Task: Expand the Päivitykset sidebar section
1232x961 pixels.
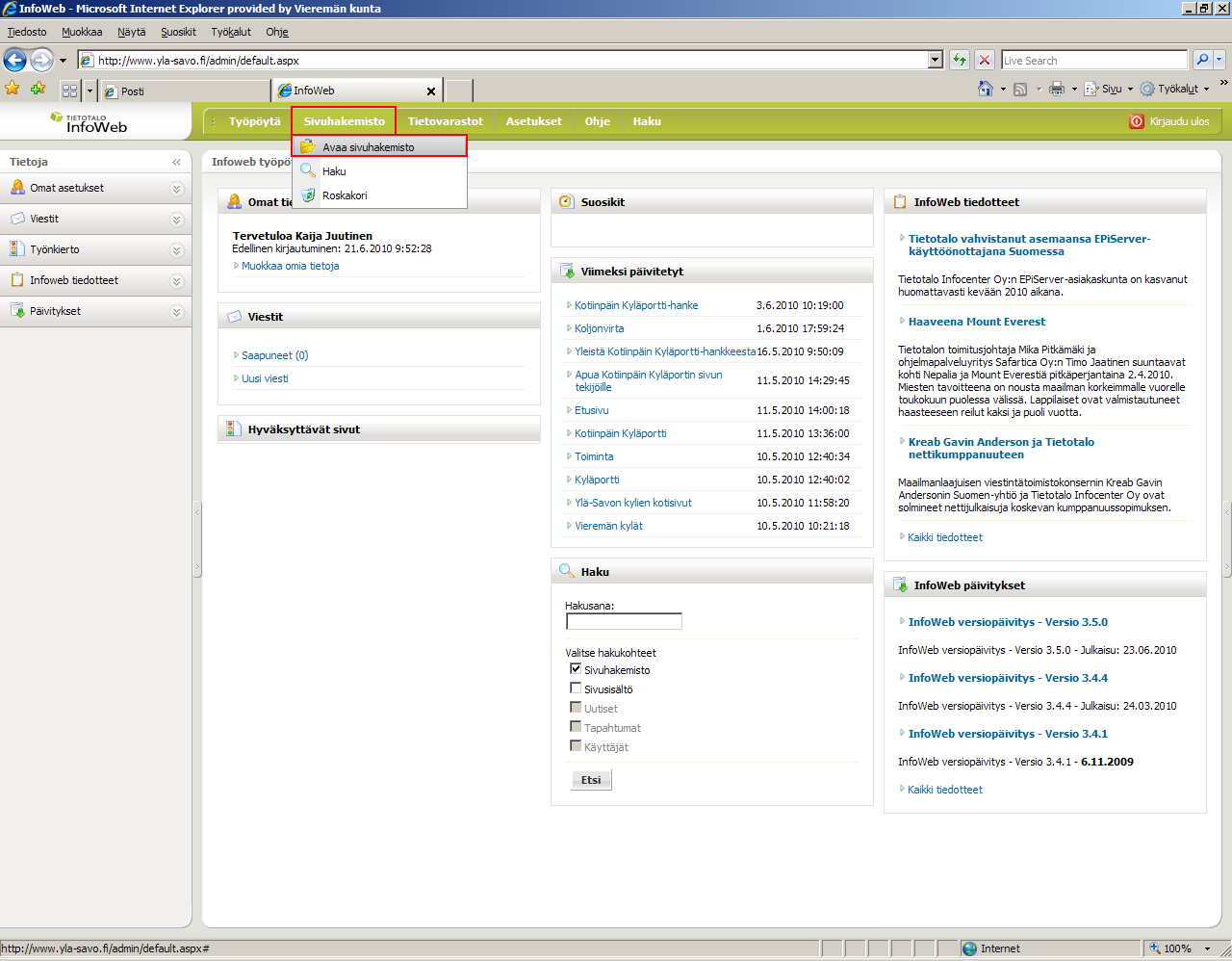Action: (x=176, y=312)
